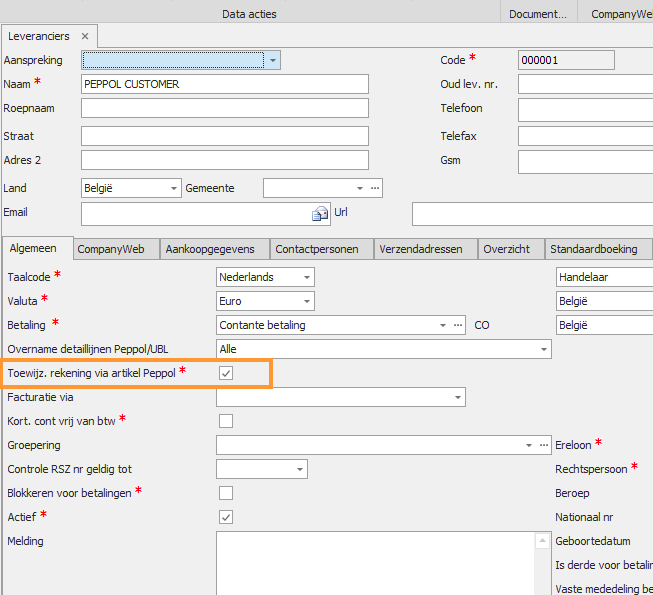The height and width of the screenshot is (595, 653).
Task: Open Betaling lookup via ellipsis button
Action: pyautogui.click(x=459, y=325)
